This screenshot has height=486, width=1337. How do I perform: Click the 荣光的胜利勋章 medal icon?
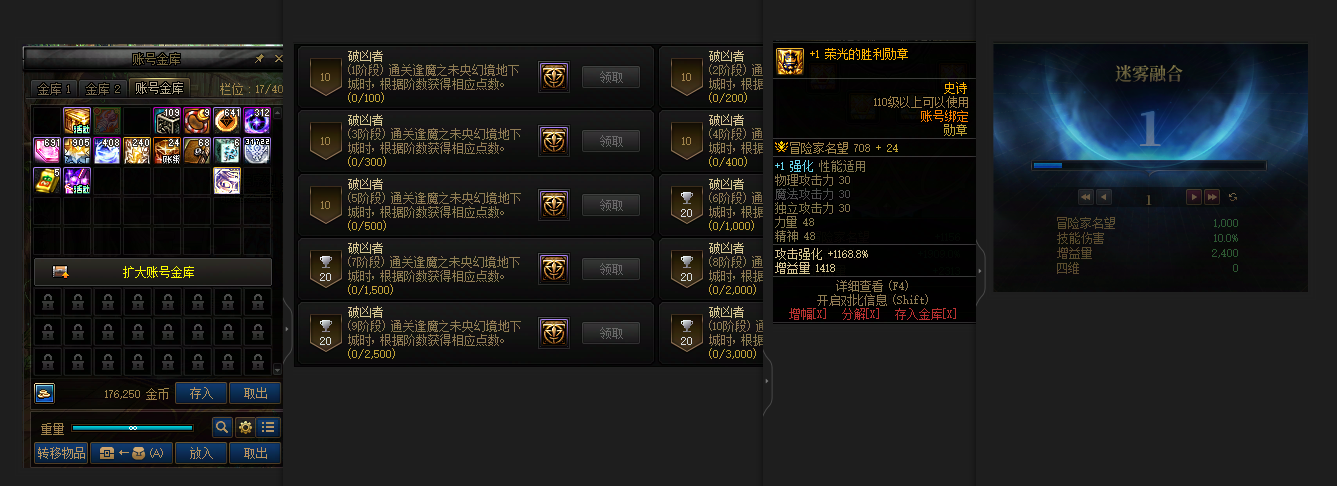pyautogui.click(x=790, y=61)
